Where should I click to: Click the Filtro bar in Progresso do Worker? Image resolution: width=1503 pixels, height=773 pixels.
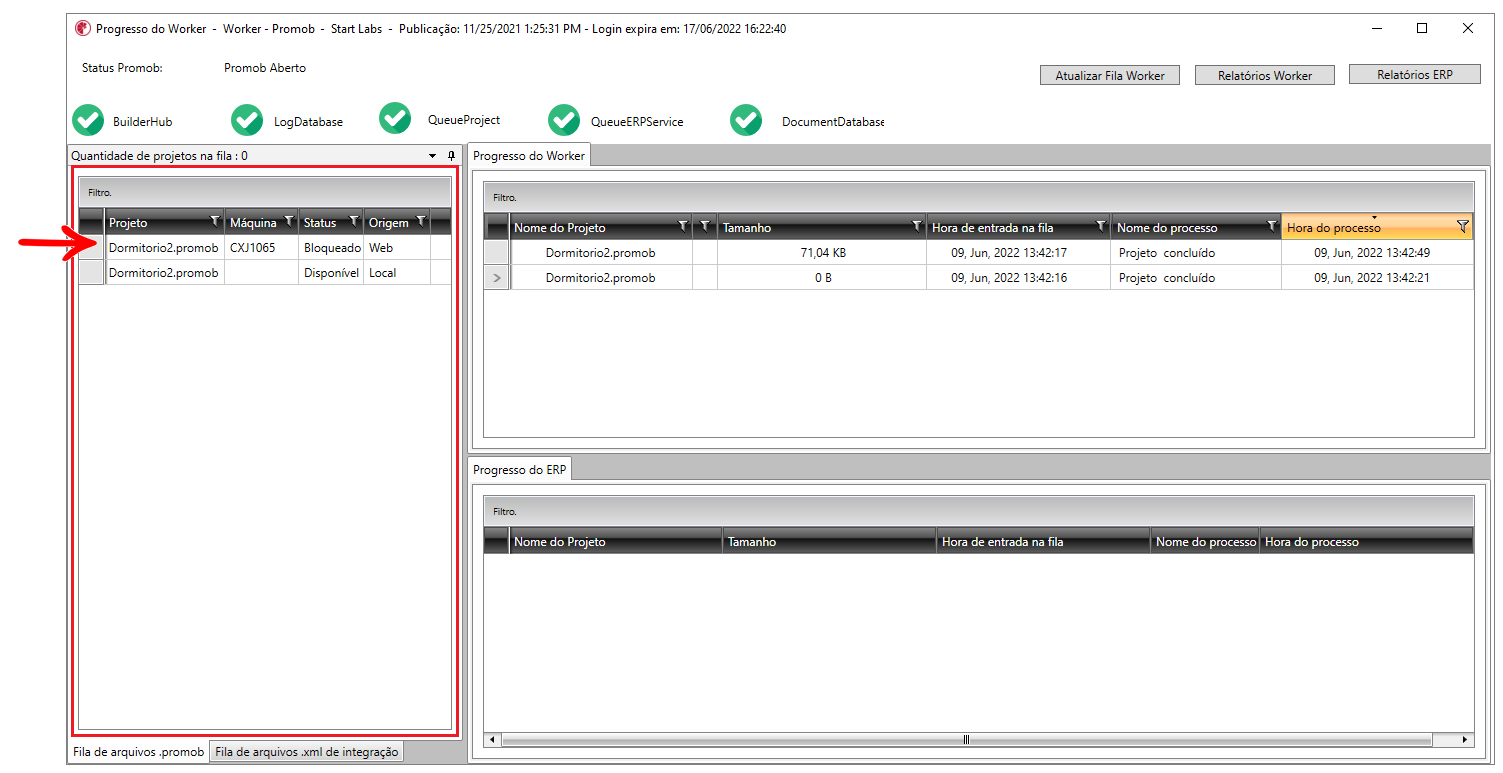point(979,197)
